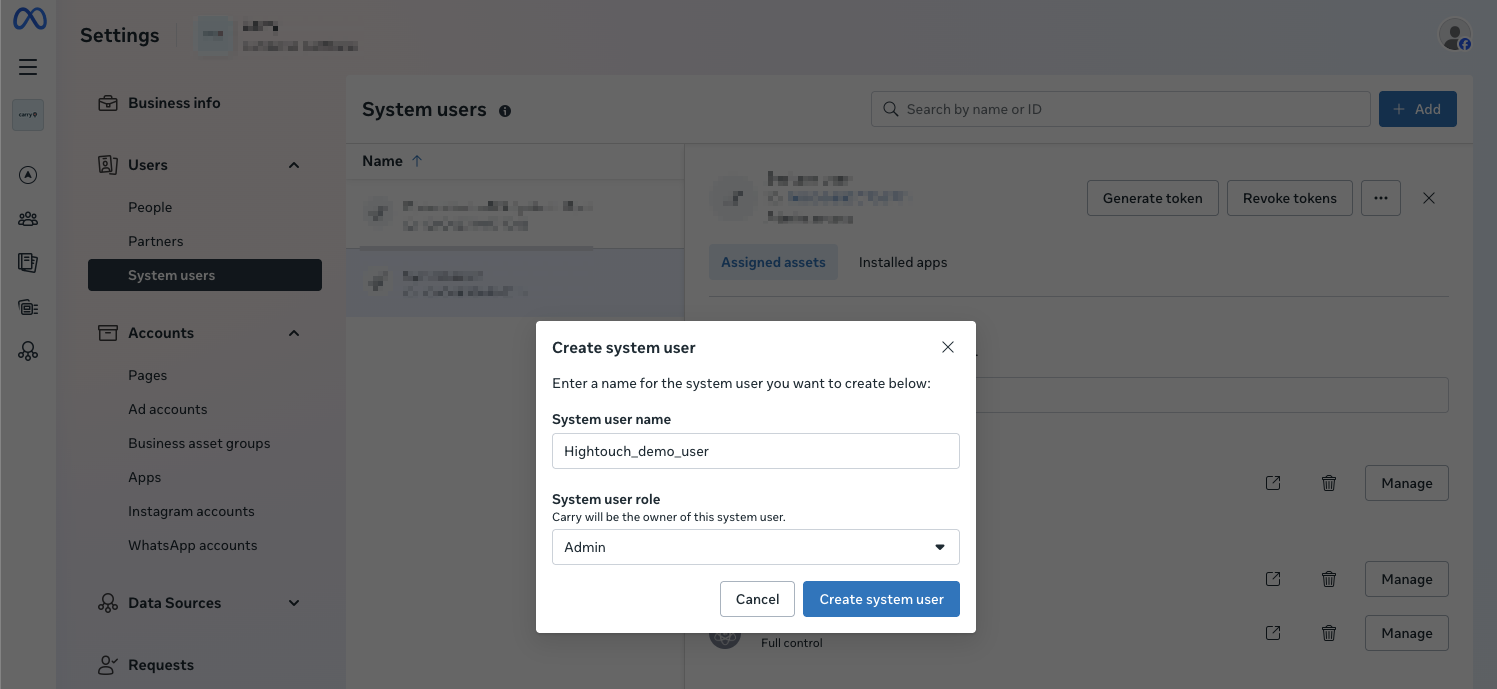Viewport: 1497px width, 689px height.
Task: Click the people icon in the left rail
Action: tap(27, 218)
